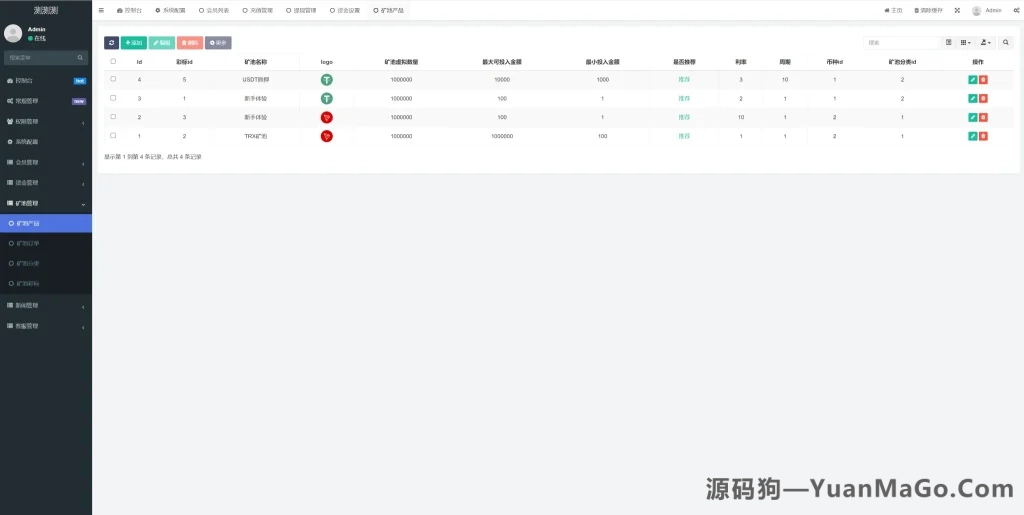The height and width of the screenshot is (515, 1024).
Task: Switch to the 提现管理 tab
Action: tap(301, 10)
